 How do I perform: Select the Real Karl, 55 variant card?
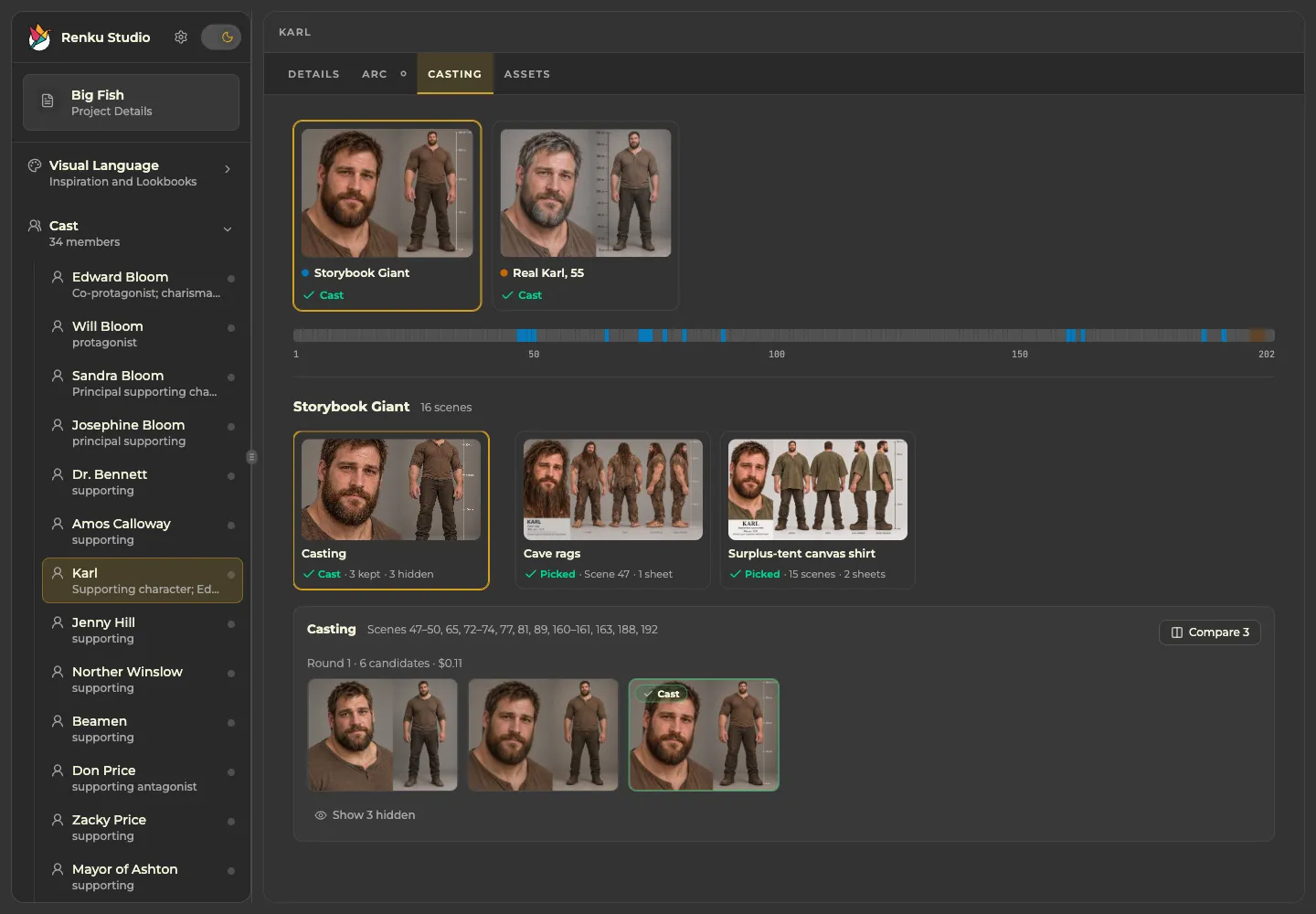point(586,216)
